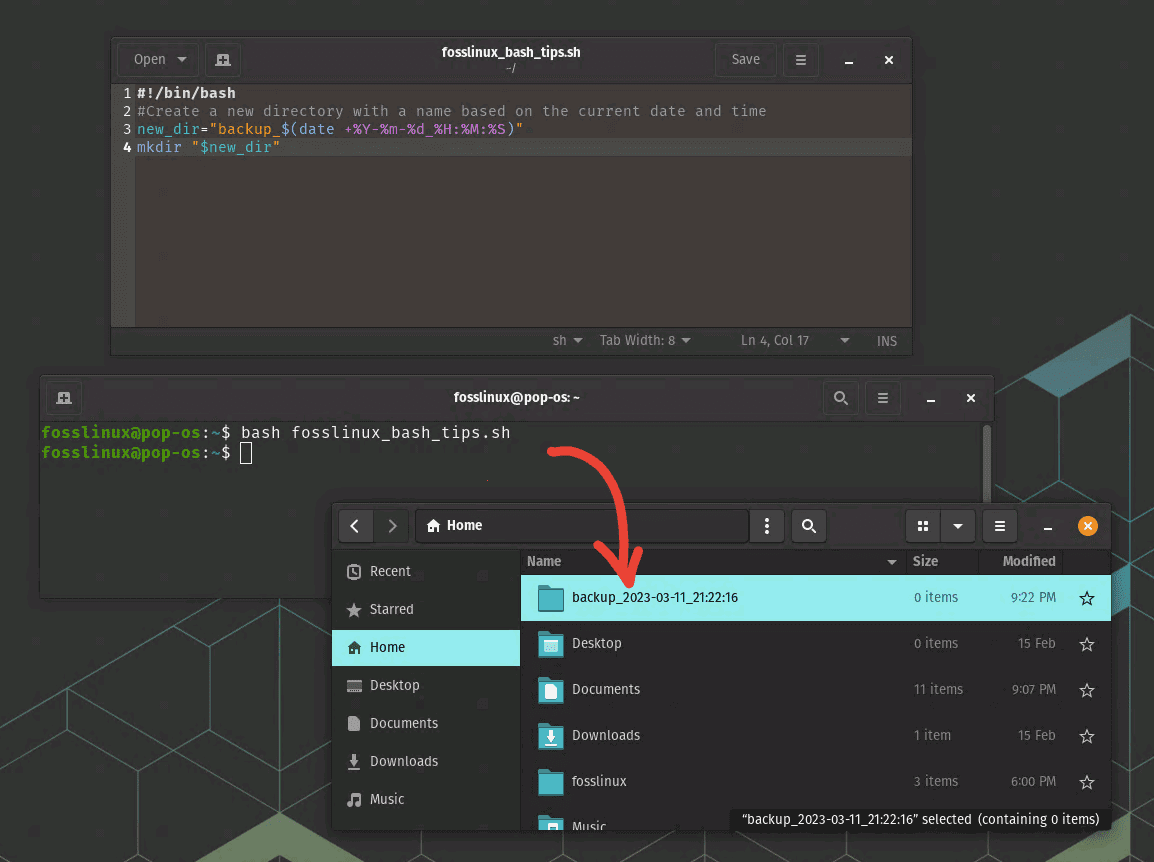
Task: Open the three-dot path options menu
Action: [x=767, y=526]
